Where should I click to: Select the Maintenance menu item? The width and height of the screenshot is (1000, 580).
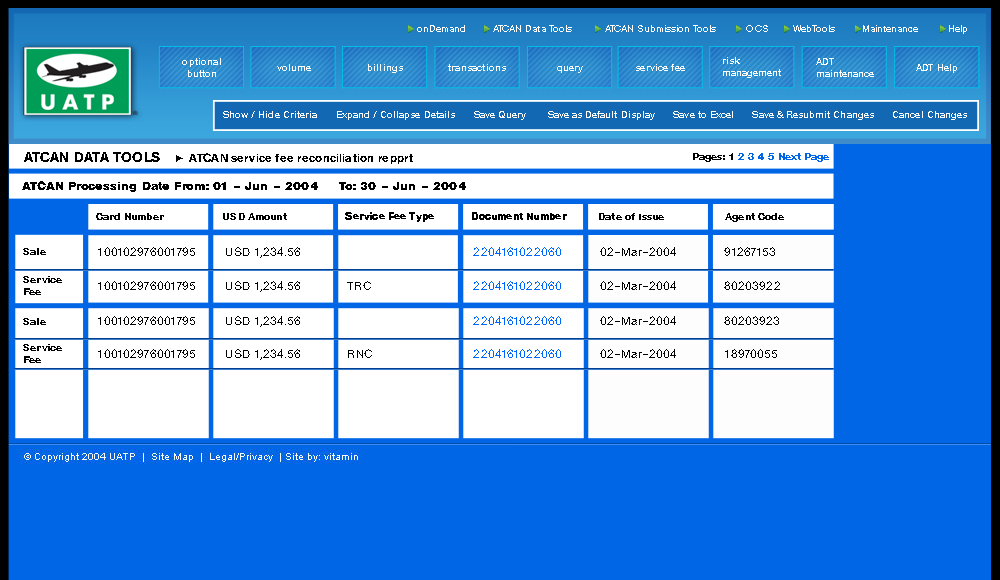(890, 29)
